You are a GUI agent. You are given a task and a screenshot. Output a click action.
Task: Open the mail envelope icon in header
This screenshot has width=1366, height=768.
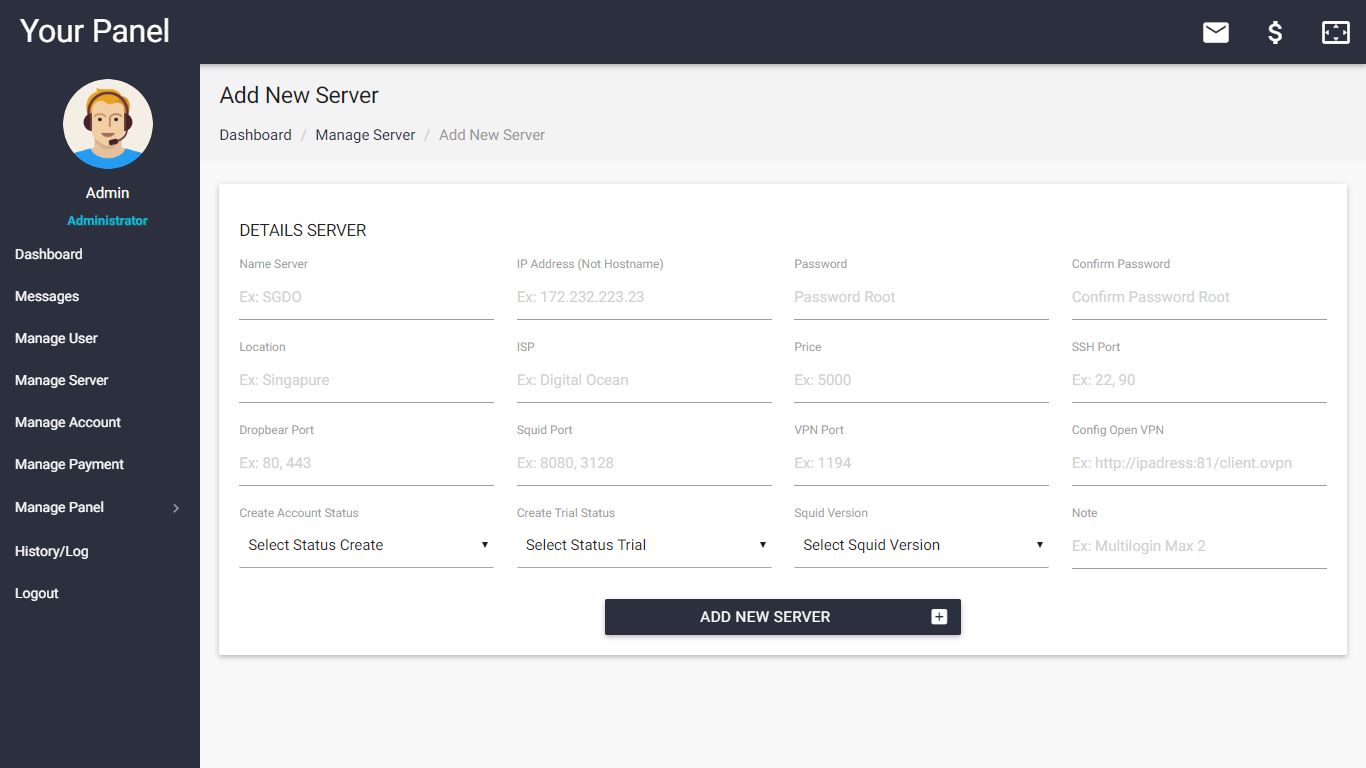point(1215,33)
